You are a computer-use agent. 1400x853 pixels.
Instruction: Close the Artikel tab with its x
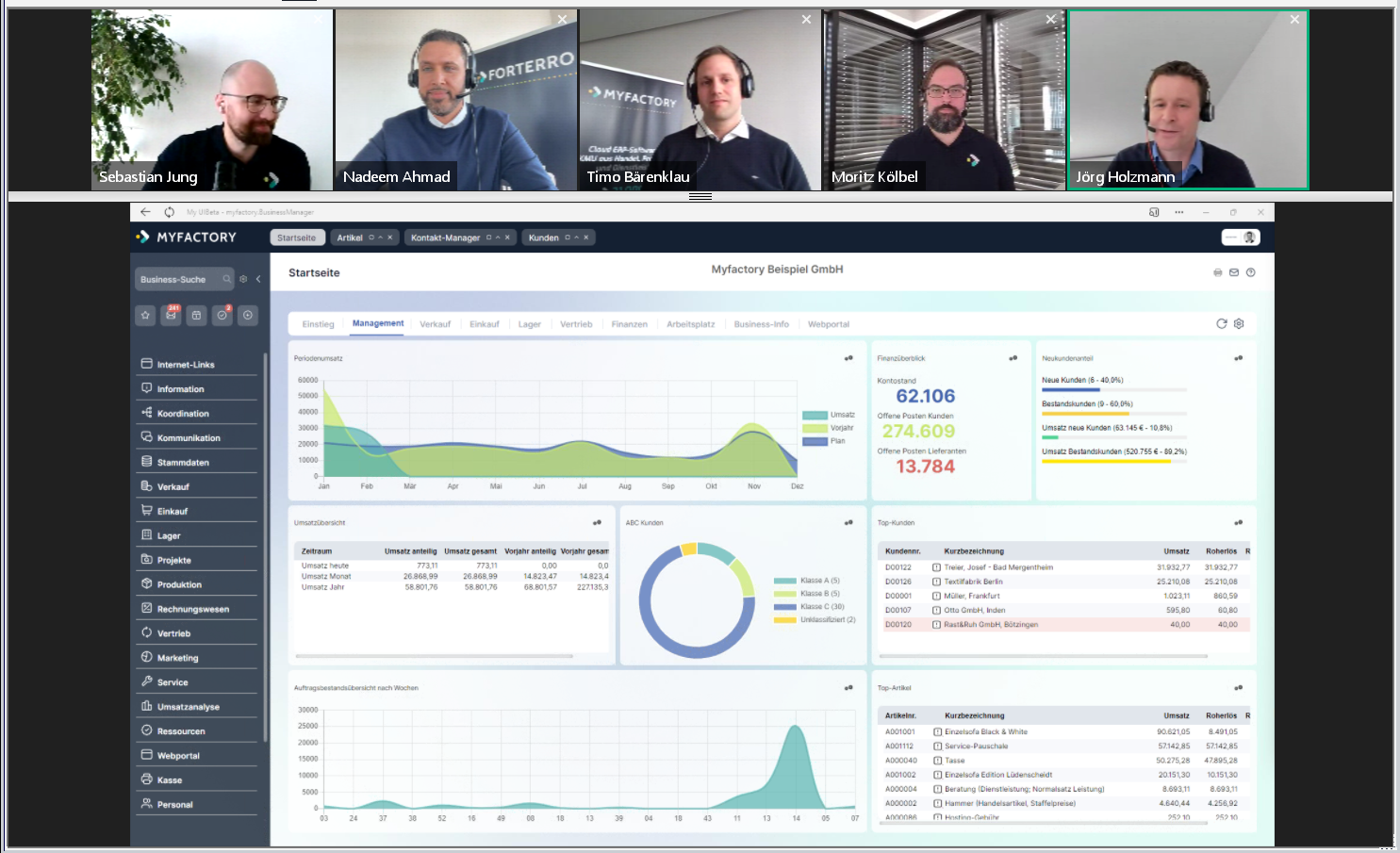click(390, 238)
